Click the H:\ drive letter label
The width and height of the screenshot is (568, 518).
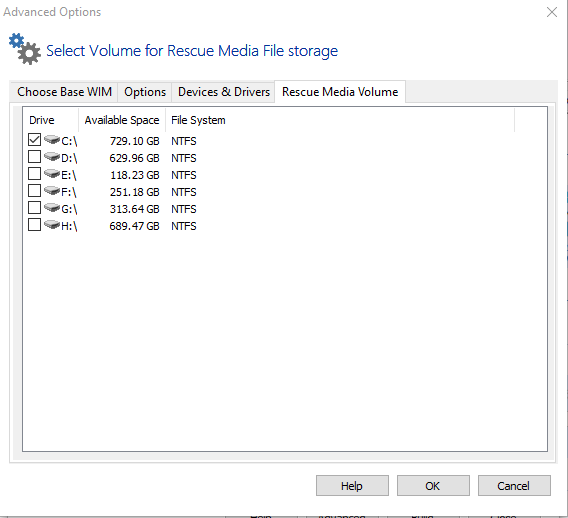[69, 226]
